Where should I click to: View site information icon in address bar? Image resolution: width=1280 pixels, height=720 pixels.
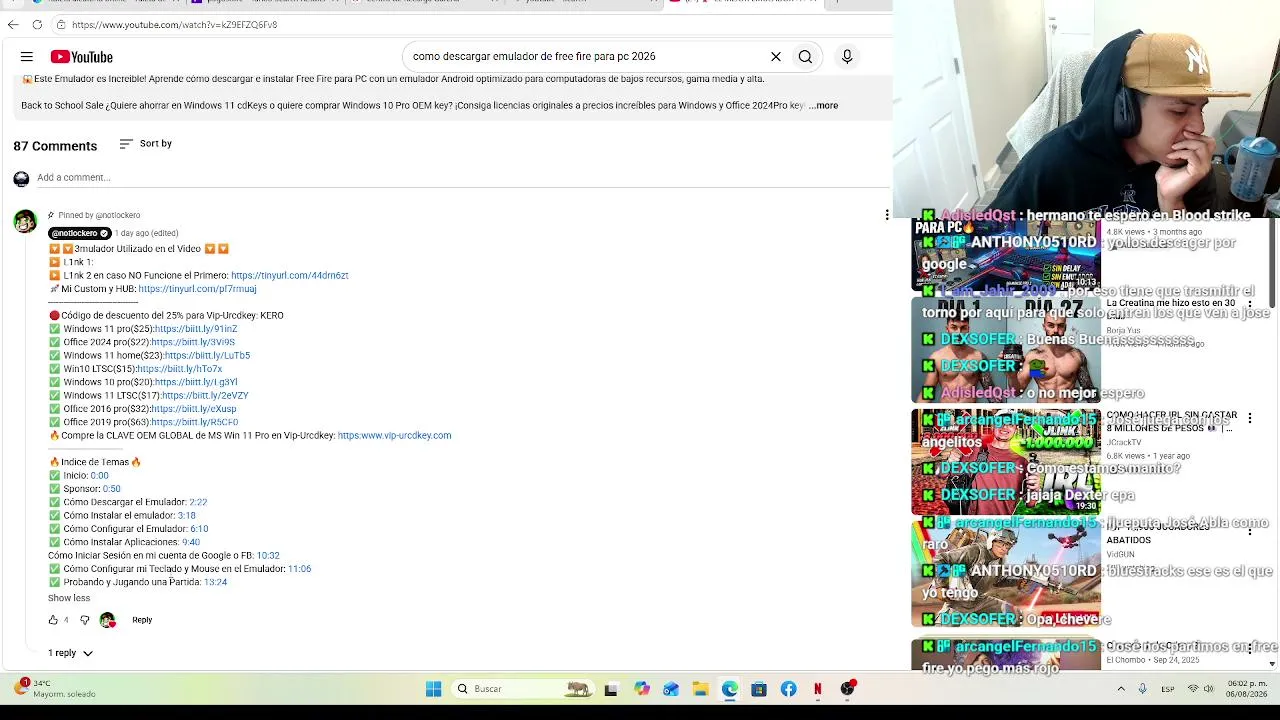pos(61,24)
